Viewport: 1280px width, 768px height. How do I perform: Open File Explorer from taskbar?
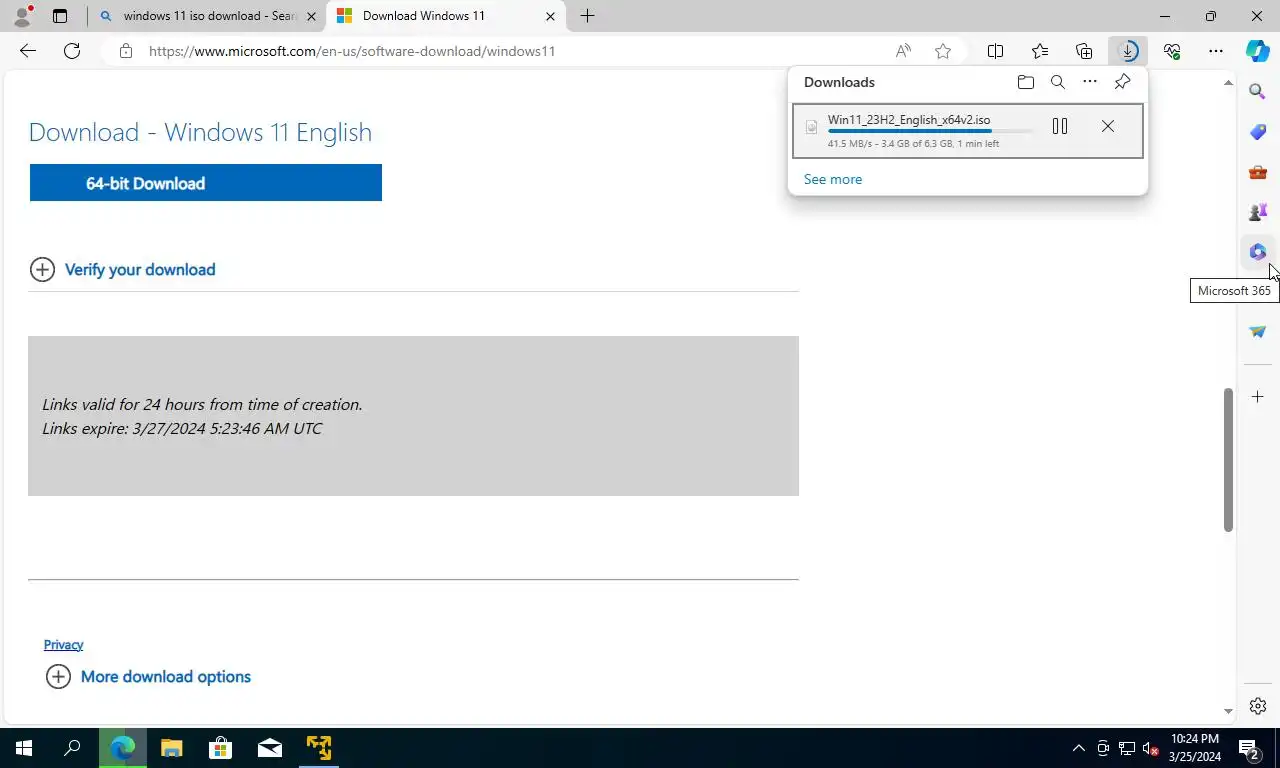click(x=172, y=748)
